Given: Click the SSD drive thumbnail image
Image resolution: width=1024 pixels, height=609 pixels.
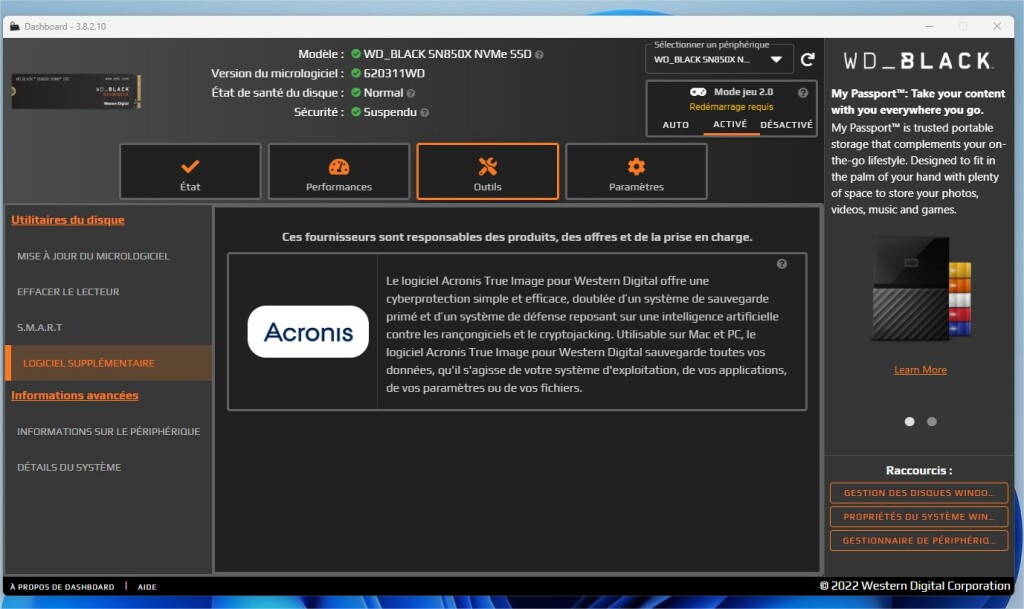Looking at the screenshot, I should (x=75, y=91).
